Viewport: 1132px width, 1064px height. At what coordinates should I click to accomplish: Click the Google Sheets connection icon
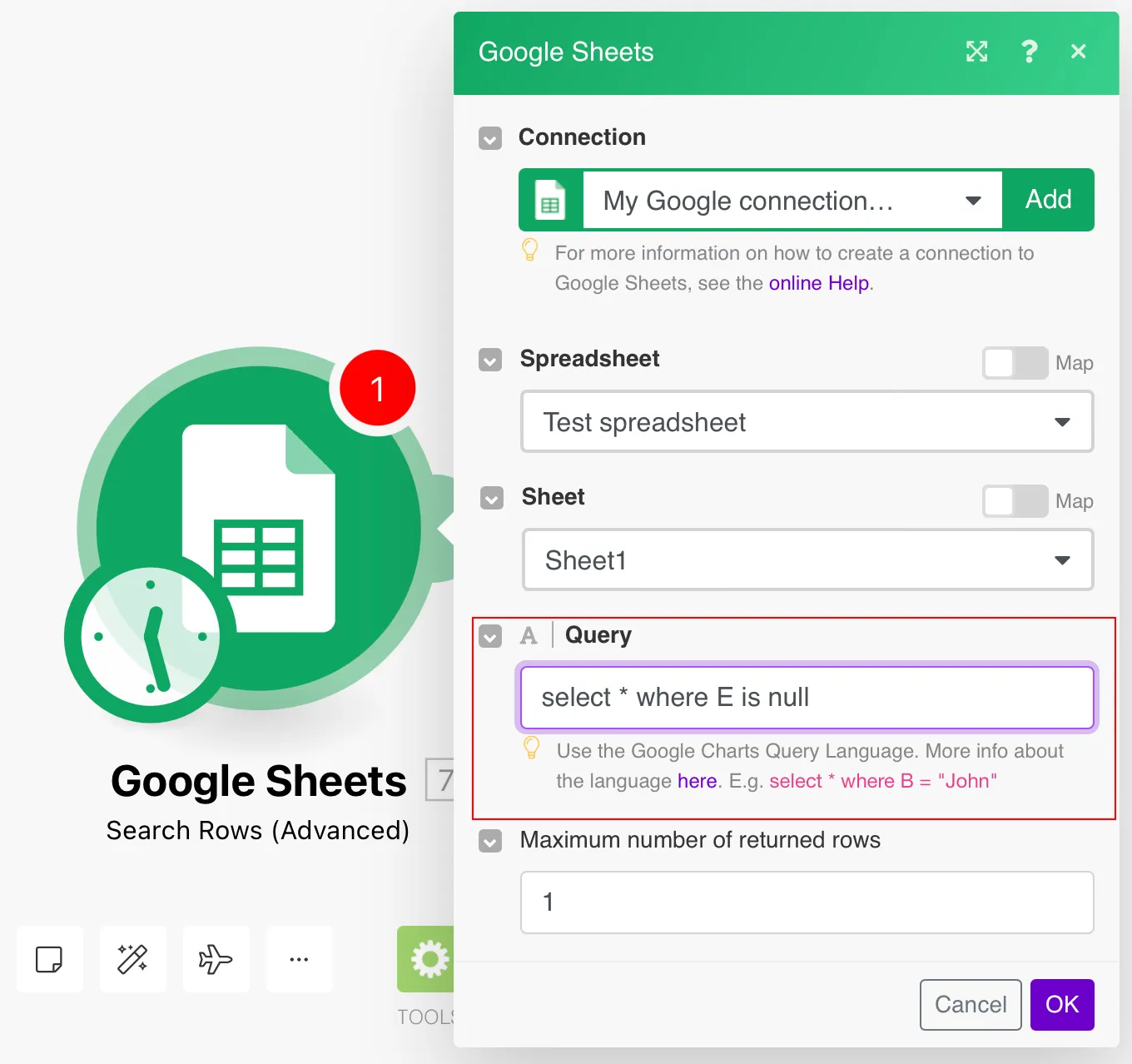click(550, 201)
